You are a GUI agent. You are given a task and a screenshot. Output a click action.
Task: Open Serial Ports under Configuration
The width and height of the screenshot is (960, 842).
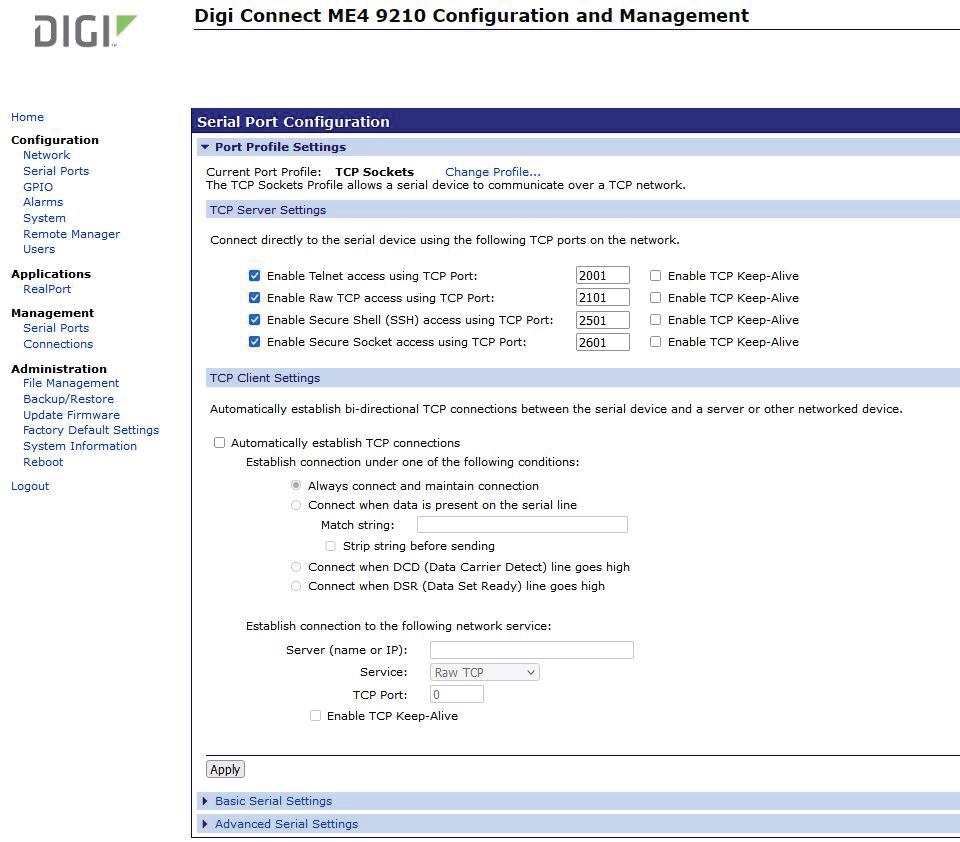pyautogui.click(x=56, y=171)
